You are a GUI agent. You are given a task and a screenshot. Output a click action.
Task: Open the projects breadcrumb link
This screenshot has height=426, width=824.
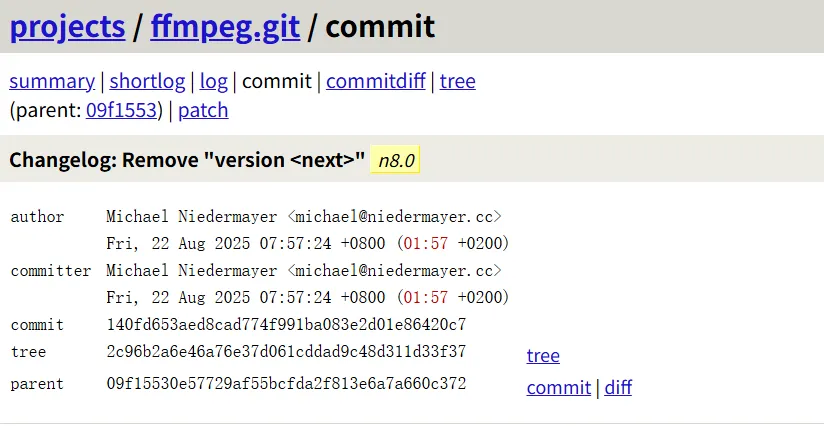(67, 25)
